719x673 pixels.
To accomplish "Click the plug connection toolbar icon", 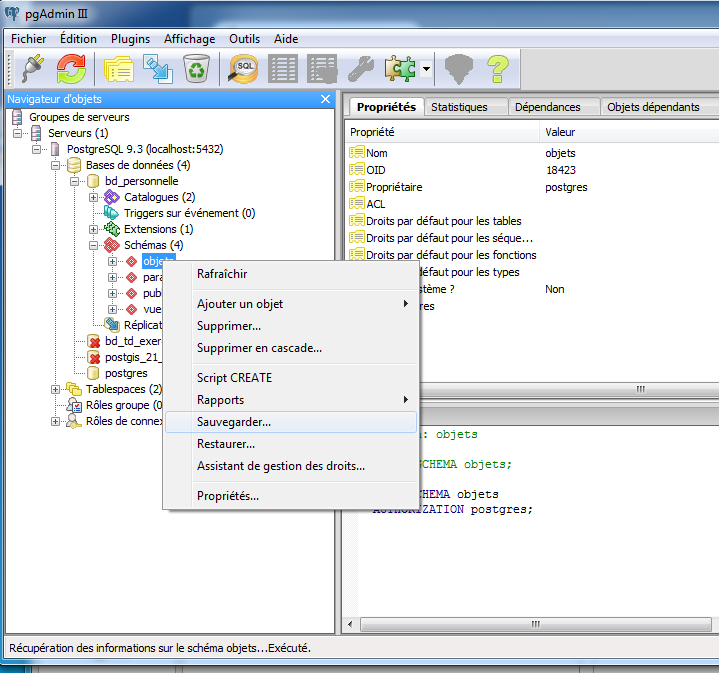I will 33,69.
